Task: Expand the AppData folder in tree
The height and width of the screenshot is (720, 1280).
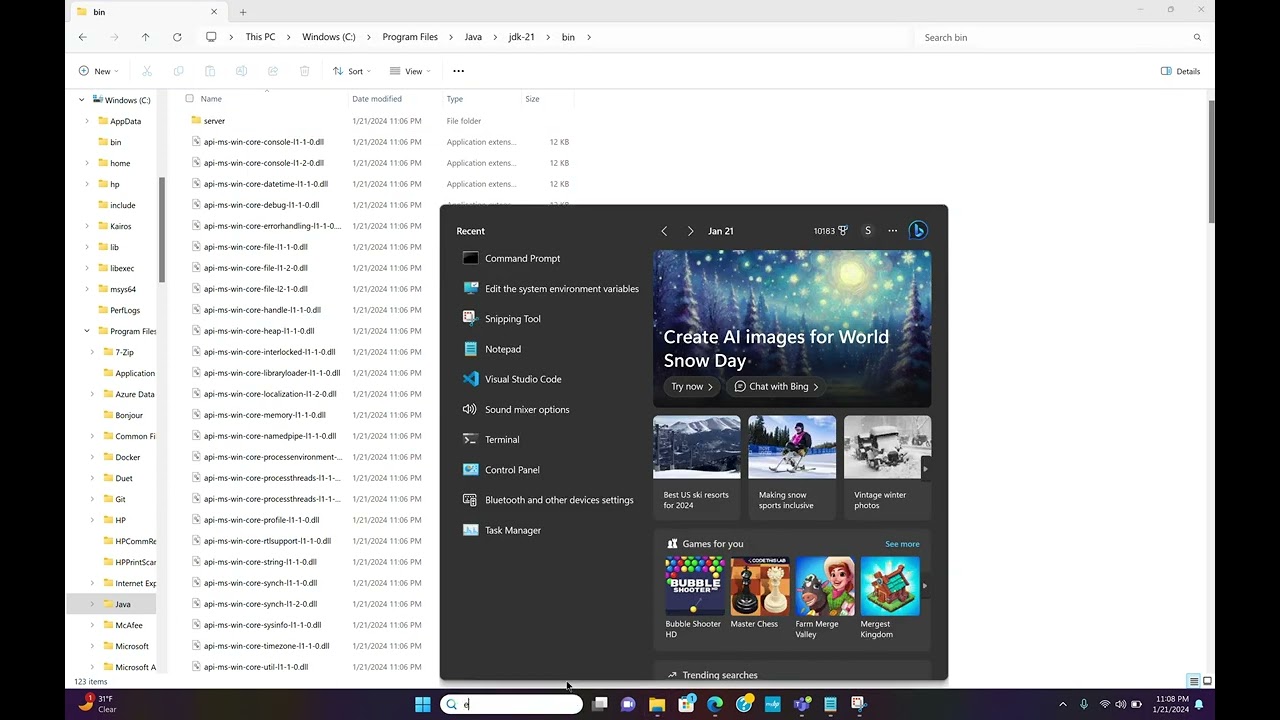Action: coord(87,121)
